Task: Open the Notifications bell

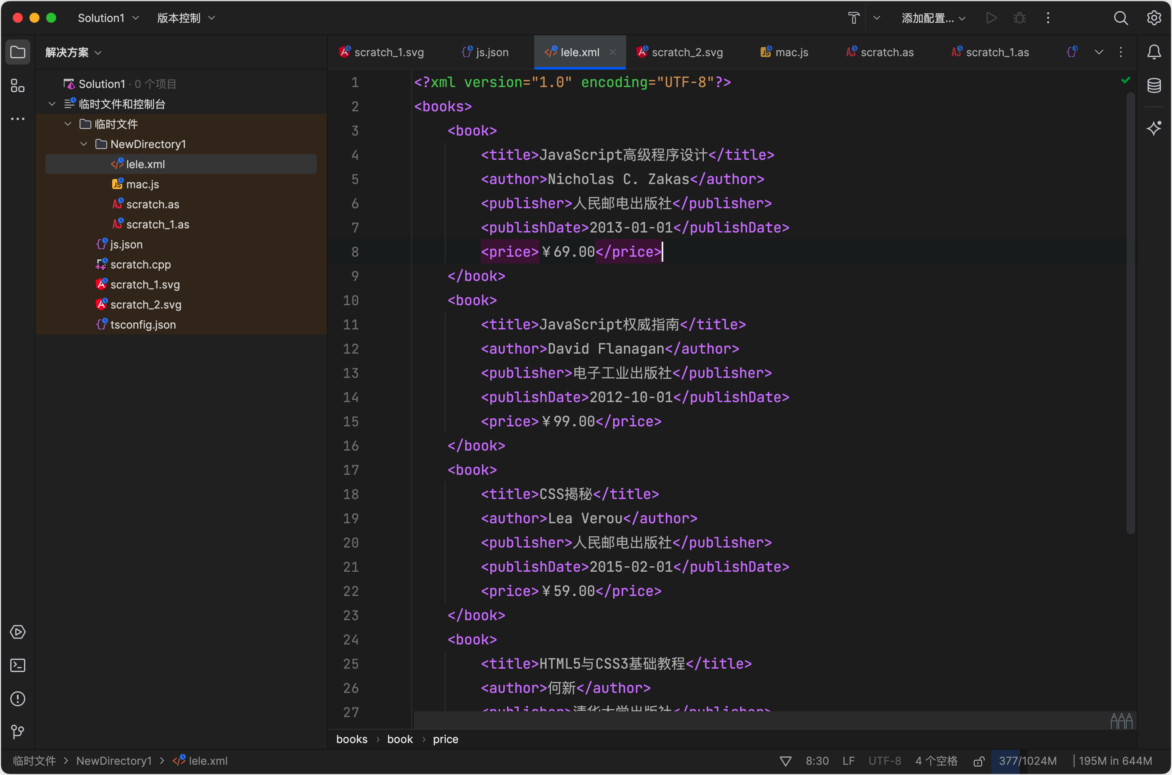Action: (x=1154, y=52)
